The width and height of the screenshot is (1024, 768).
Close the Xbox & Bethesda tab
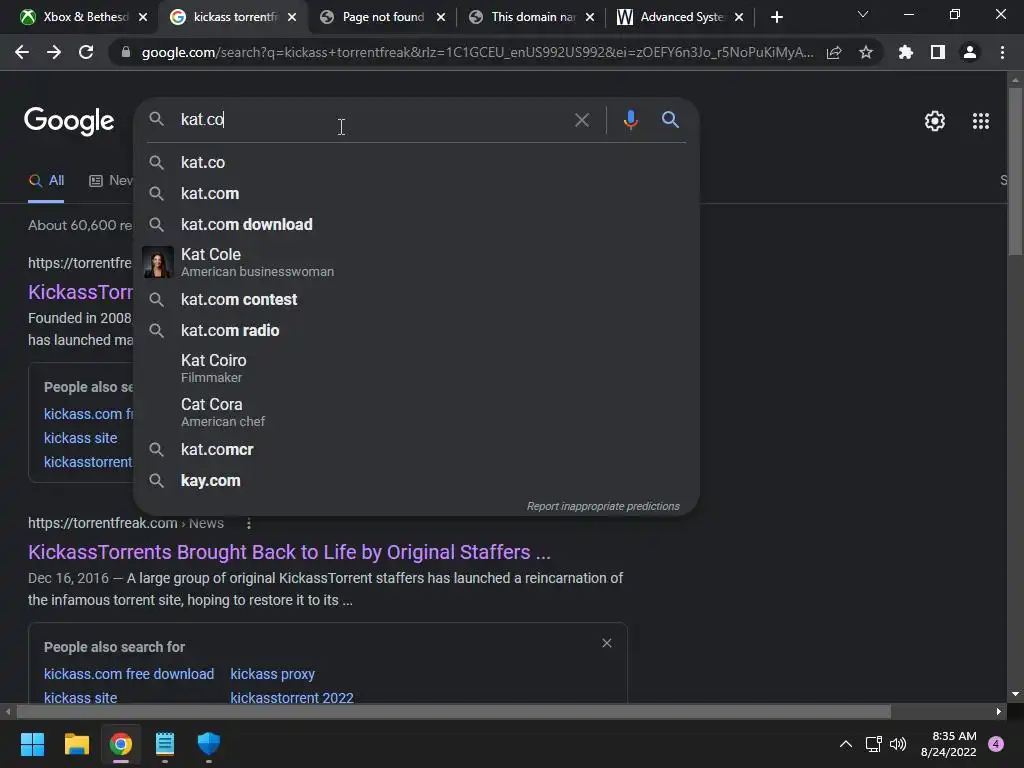point(143,17)
